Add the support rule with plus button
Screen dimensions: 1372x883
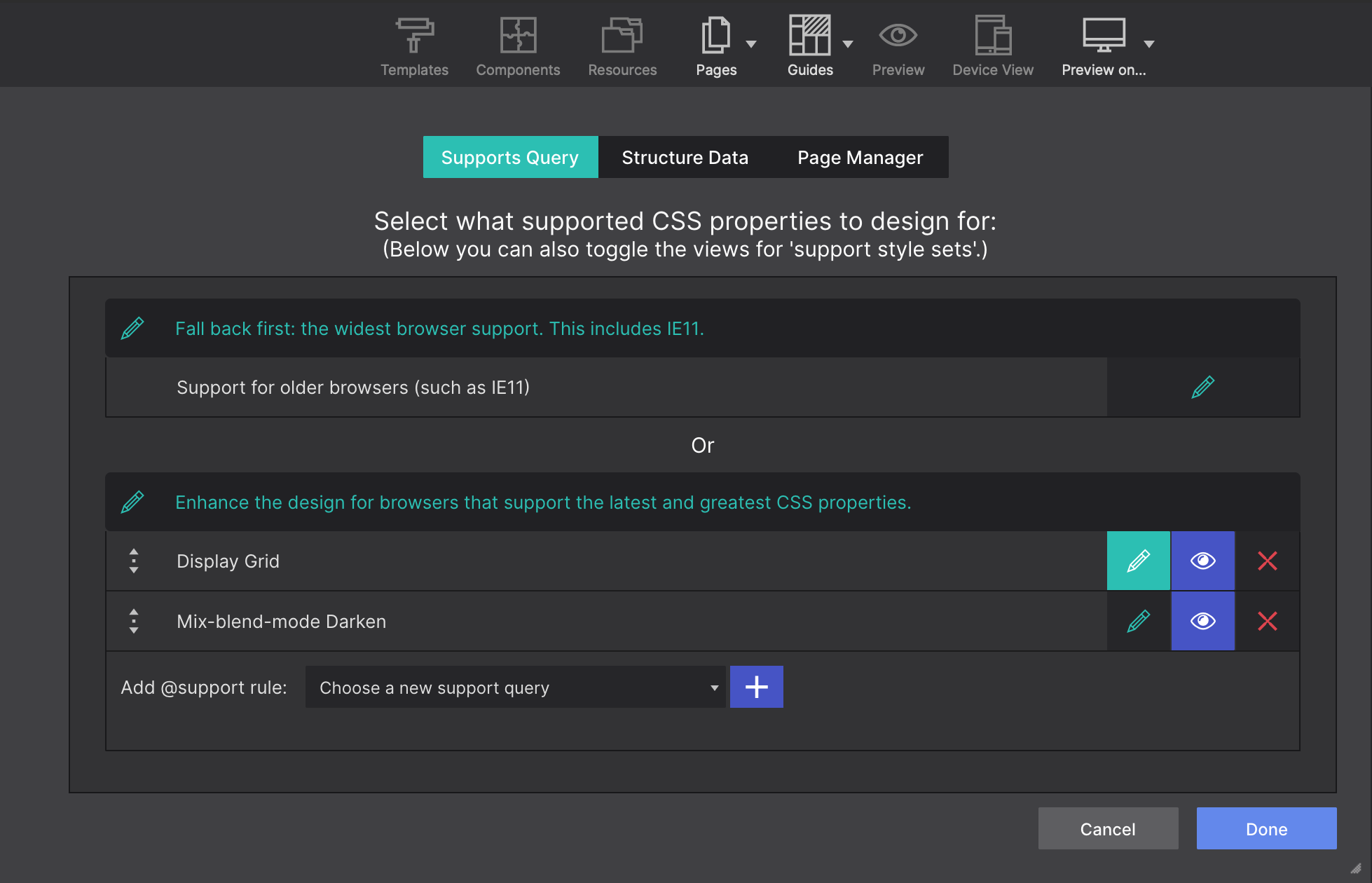757,687
